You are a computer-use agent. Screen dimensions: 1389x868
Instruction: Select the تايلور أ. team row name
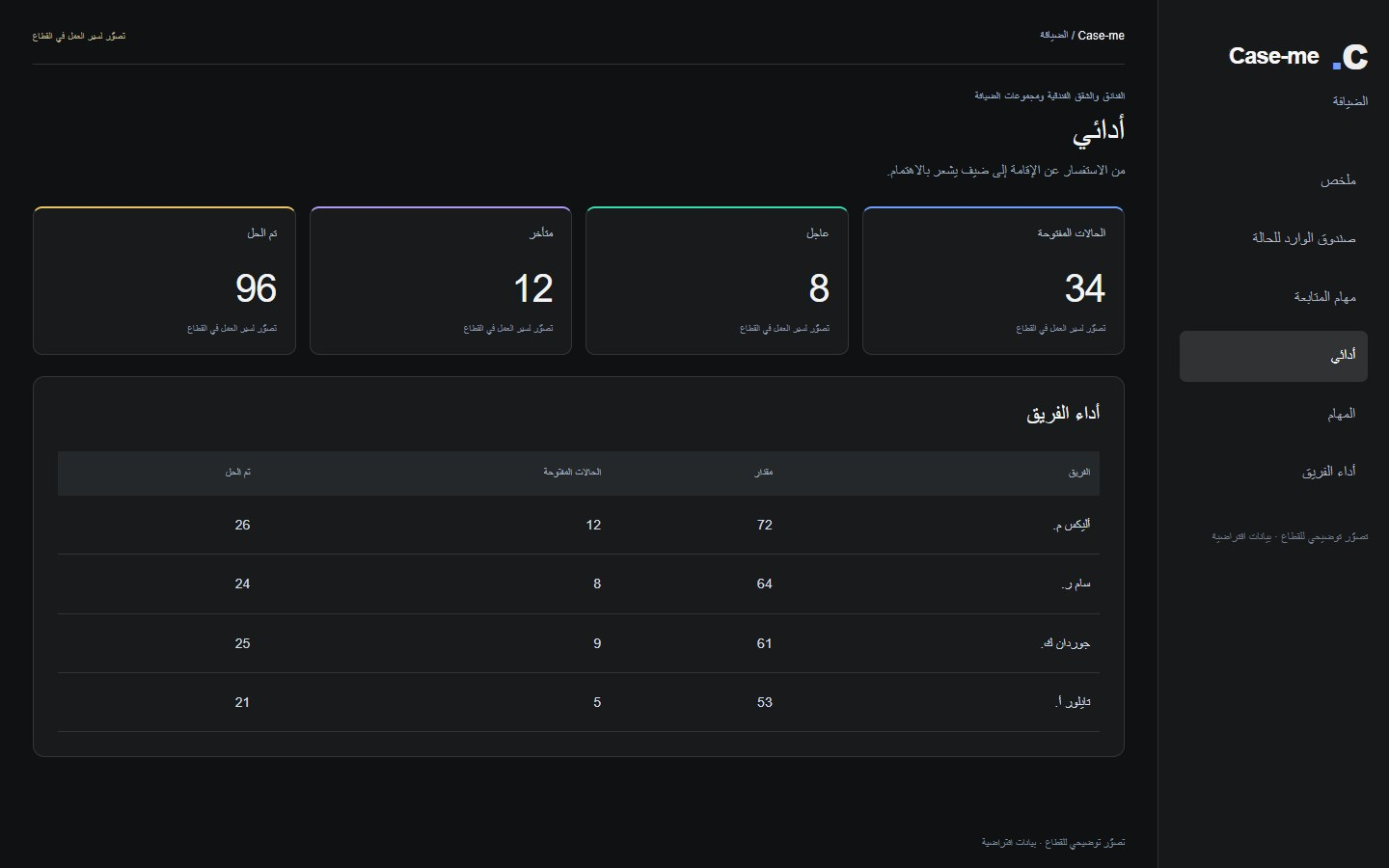(1073, 702)
